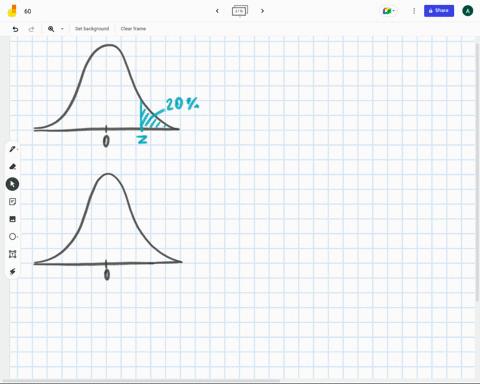Click the jam title "60"

point(28,11)
